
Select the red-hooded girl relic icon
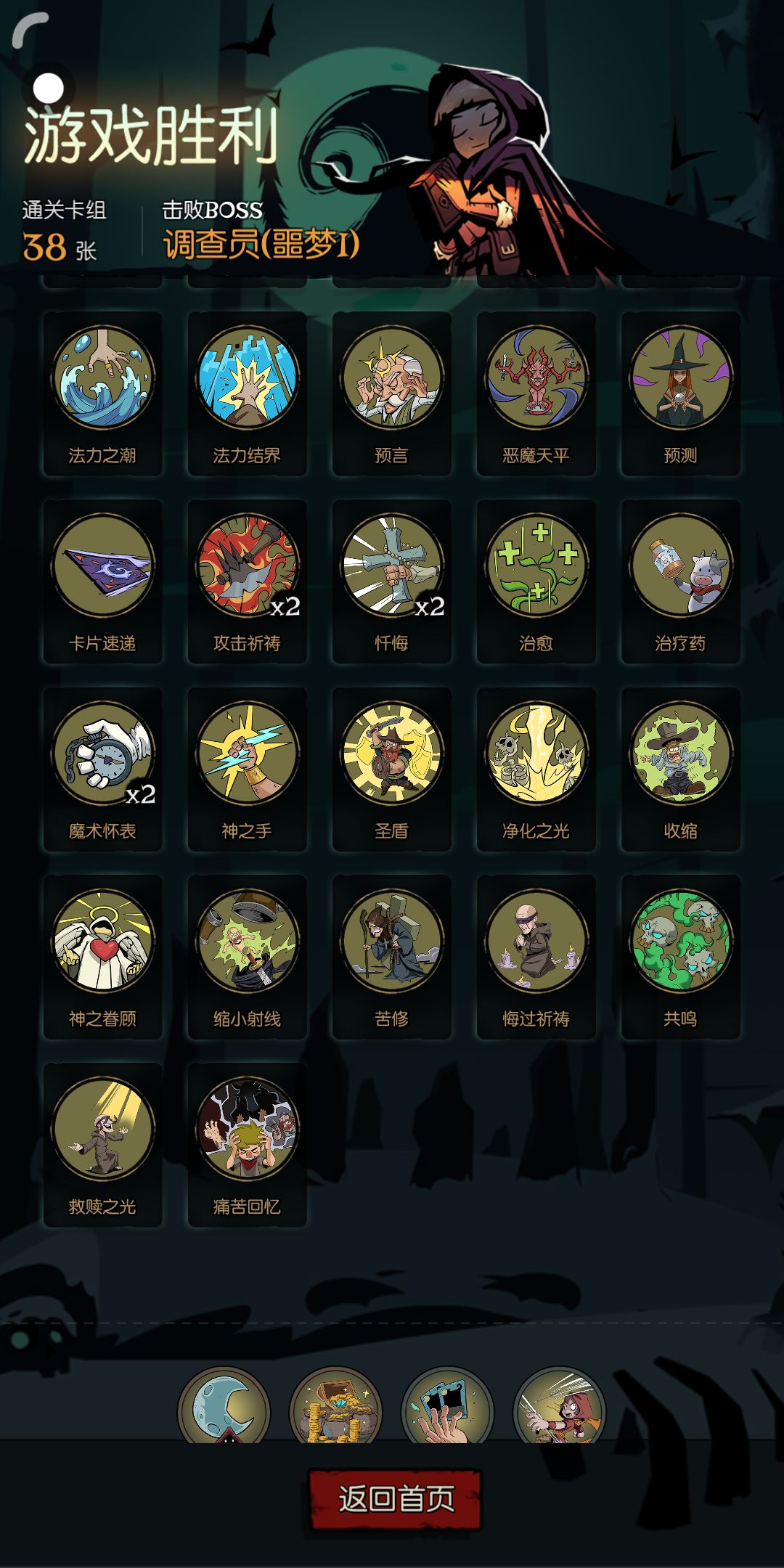coord(559,1406)
